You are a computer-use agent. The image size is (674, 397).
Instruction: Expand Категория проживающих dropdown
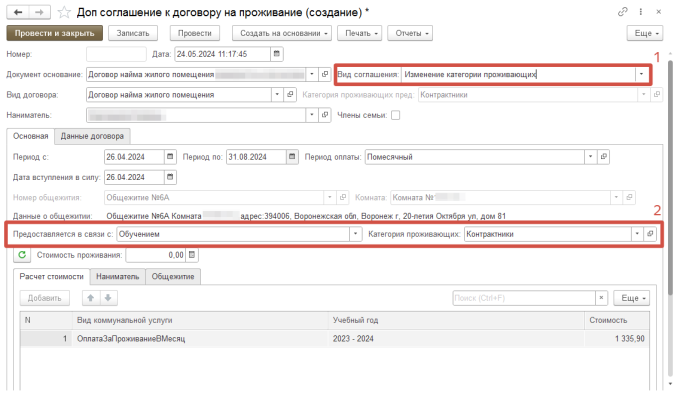coord(637,234)
